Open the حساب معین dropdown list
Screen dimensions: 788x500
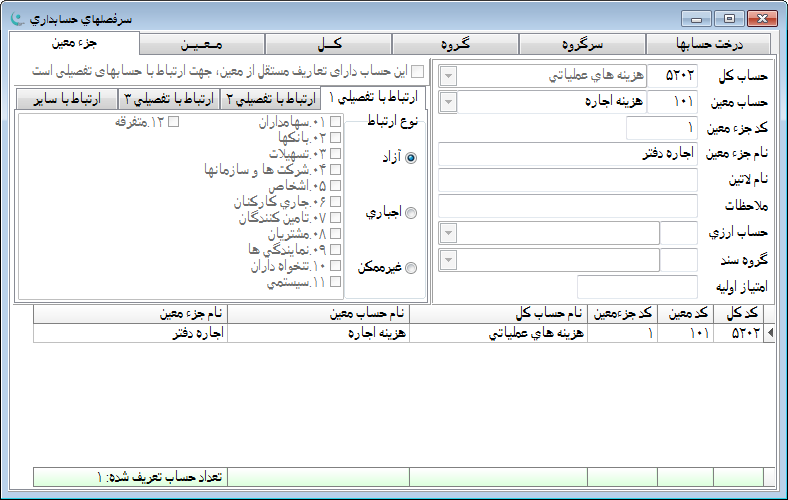[448, 102]
